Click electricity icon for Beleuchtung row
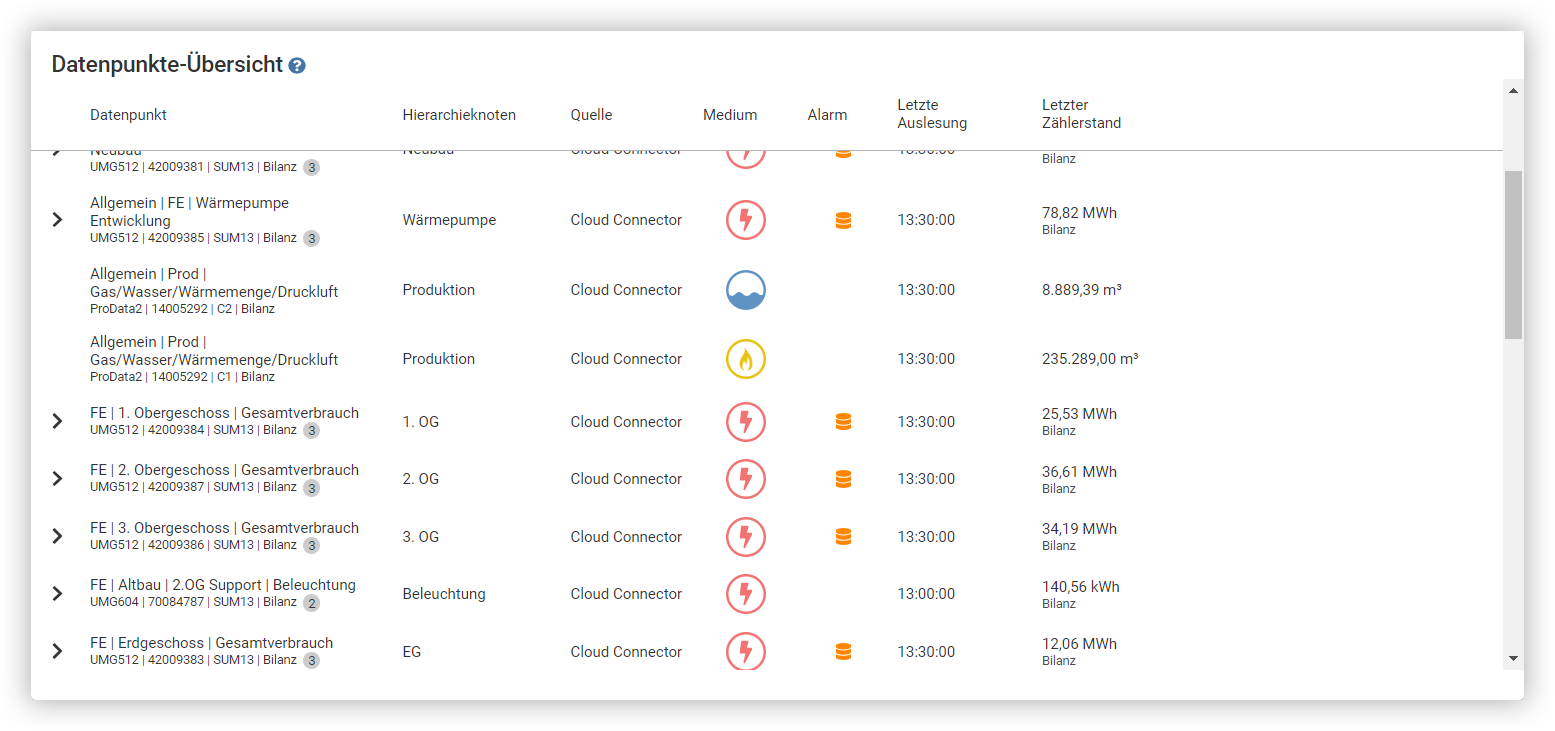1555x731 pixels. click(745, 594)
